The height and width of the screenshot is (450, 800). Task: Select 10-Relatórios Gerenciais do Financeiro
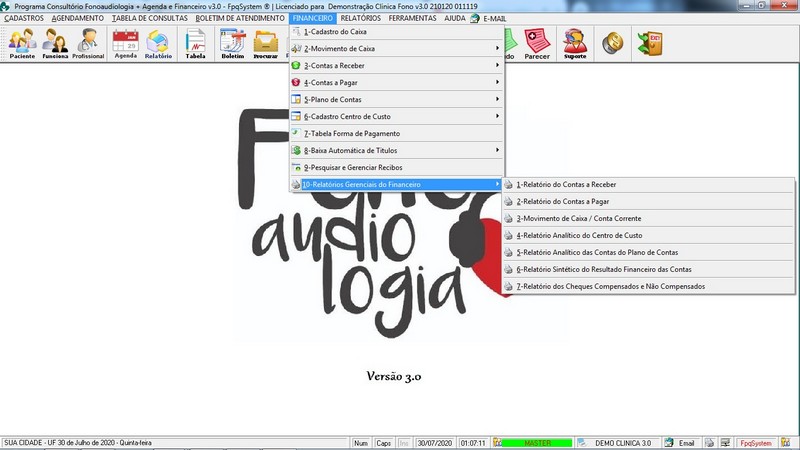pyautogui.click(x=397, y=184)
